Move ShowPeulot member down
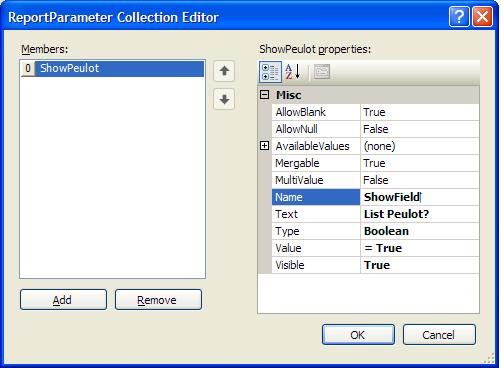Screen dimensions: 501x368 point(224,99)
